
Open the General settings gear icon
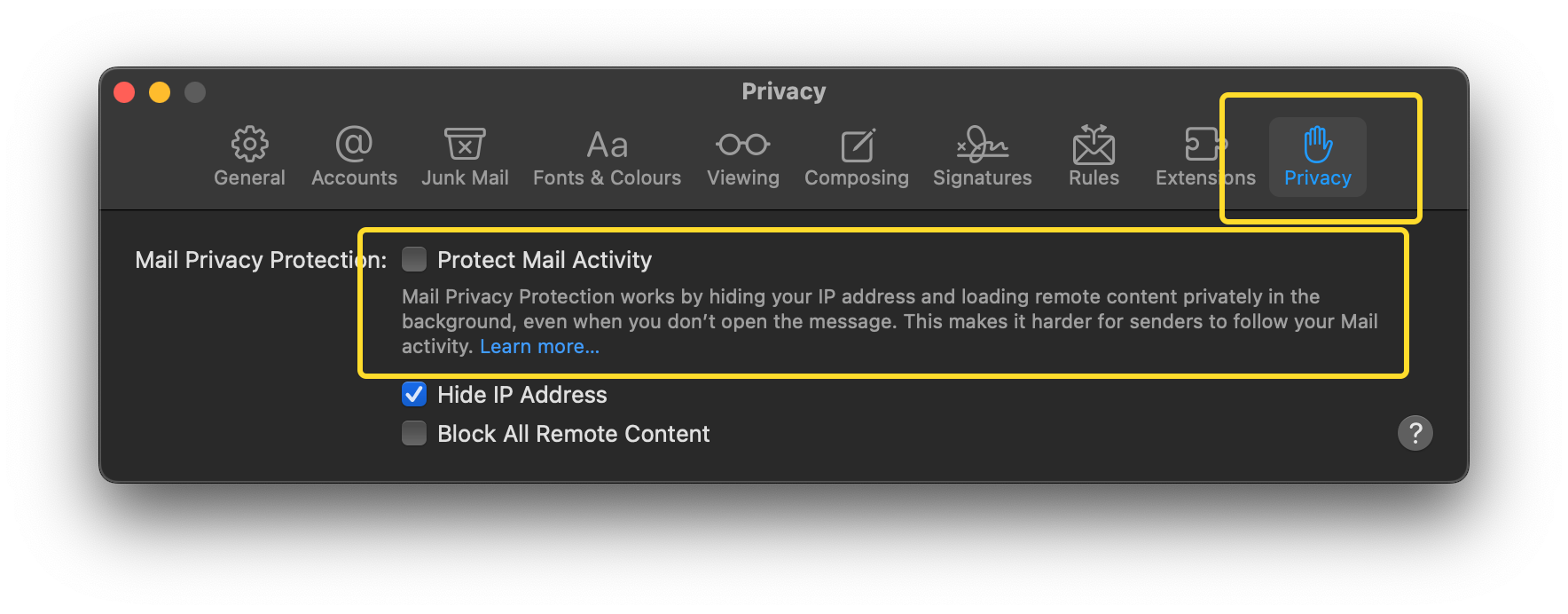click(x=249, y=144)
